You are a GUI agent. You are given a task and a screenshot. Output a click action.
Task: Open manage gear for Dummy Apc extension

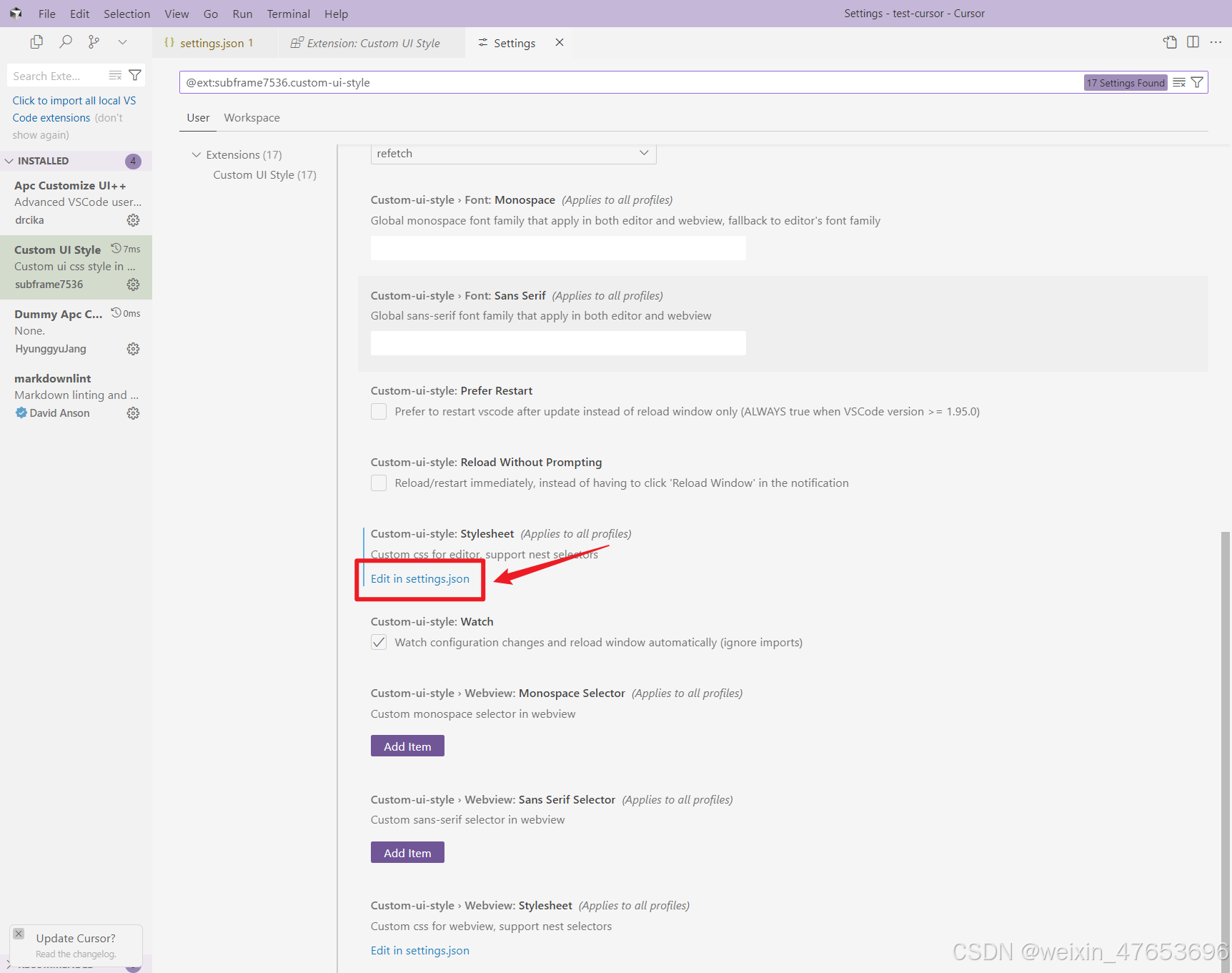pyautogui.click(x=133, y=349)
